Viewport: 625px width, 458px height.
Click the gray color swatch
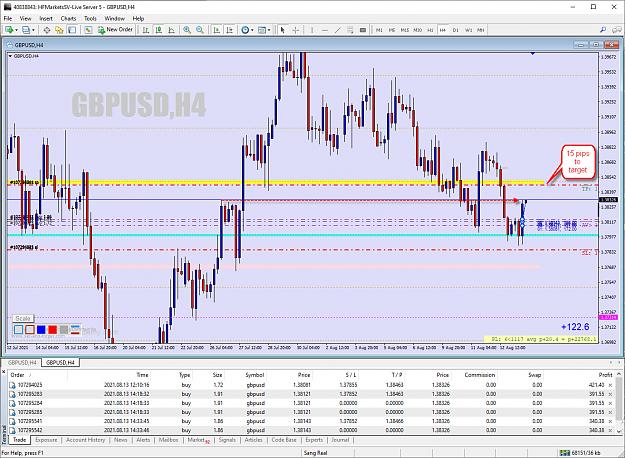tap(64, 330)
